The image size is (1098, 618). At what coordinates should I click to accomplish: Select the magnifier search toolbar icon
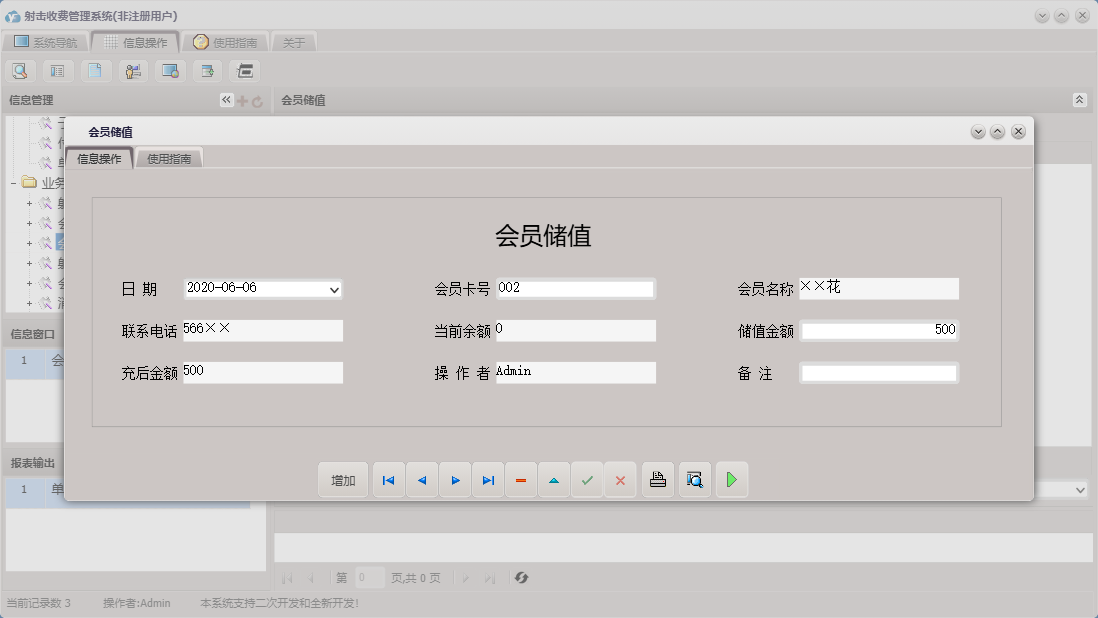pos(20,70)
